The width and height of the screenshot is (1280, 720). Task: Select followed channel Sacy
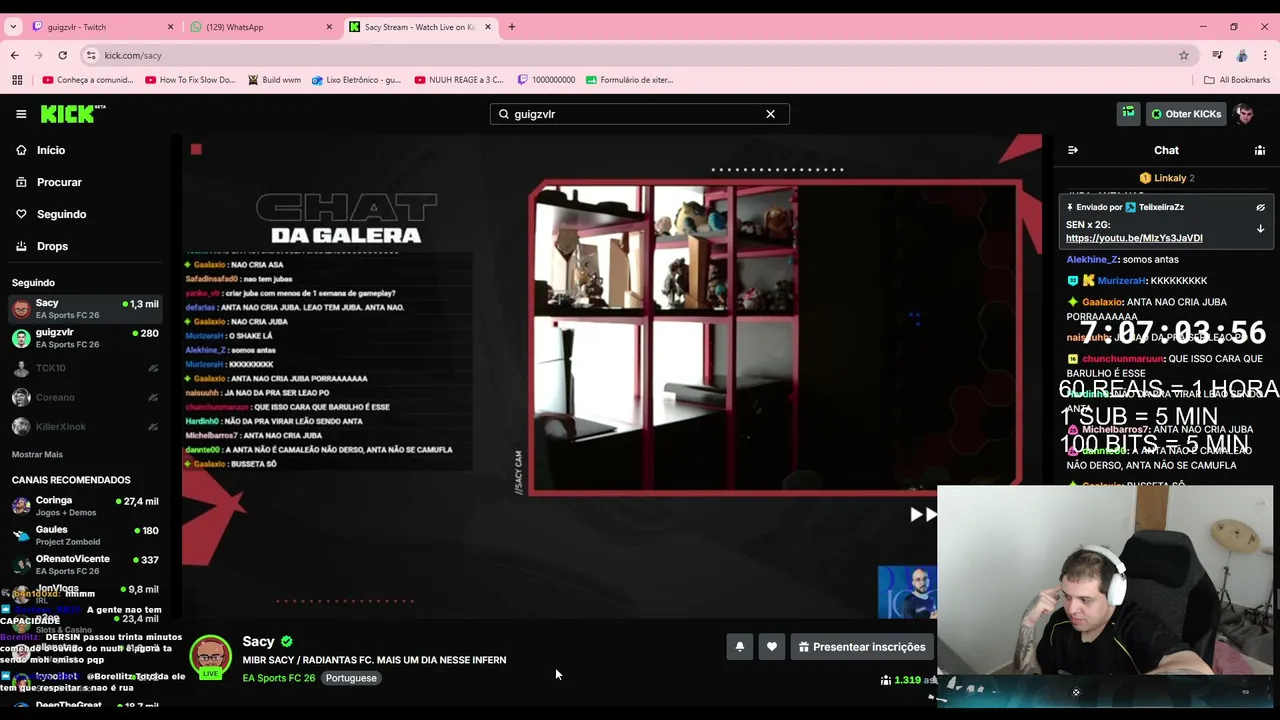(x=85, y=309)
